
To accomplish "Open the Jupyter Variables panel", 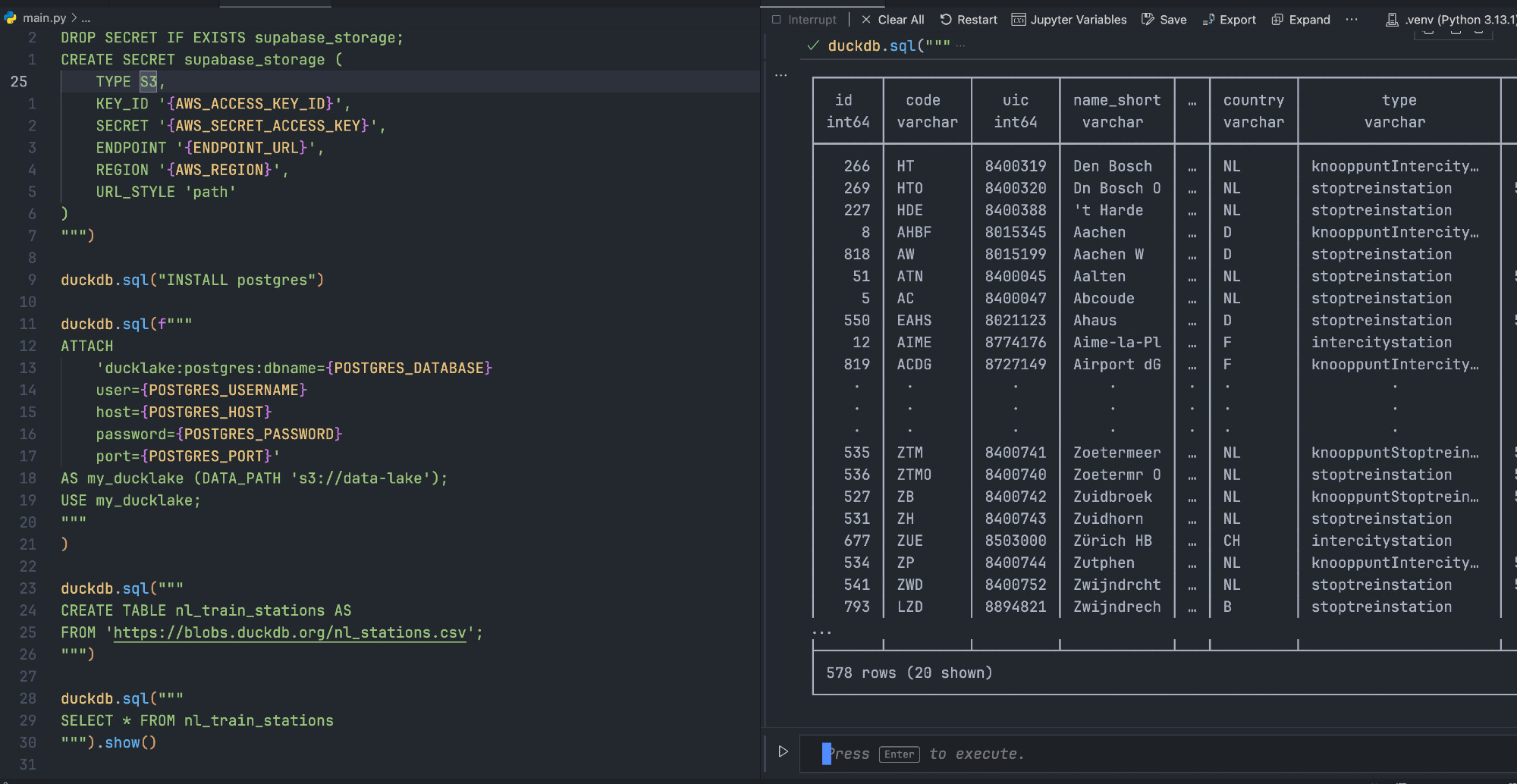I will click(1069, 20).
